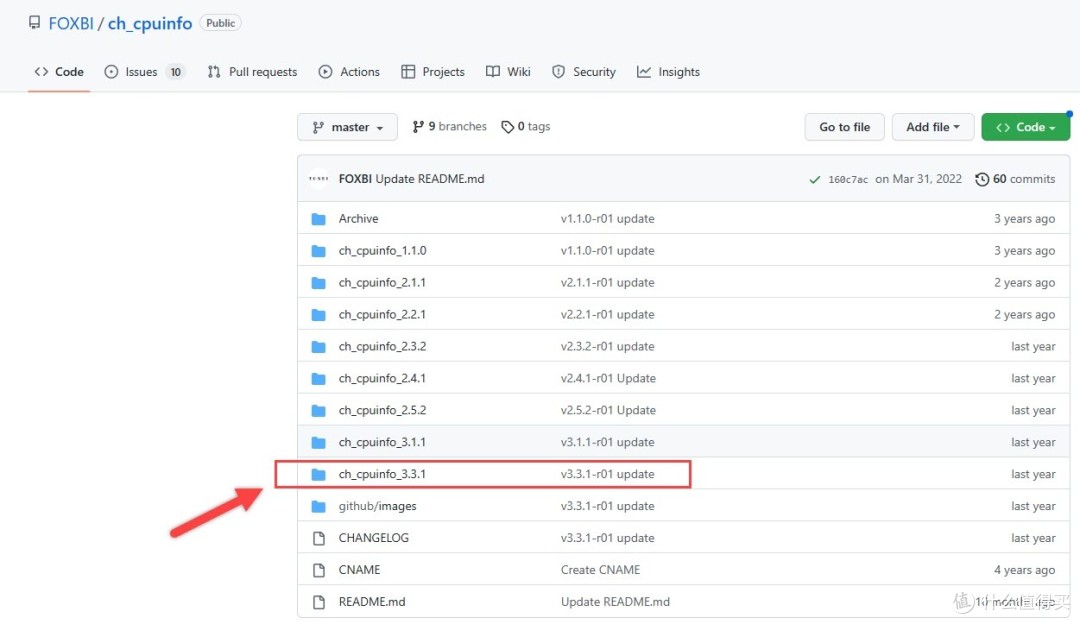Click the commit date on Mar 31, 2022

click(918, 179)
